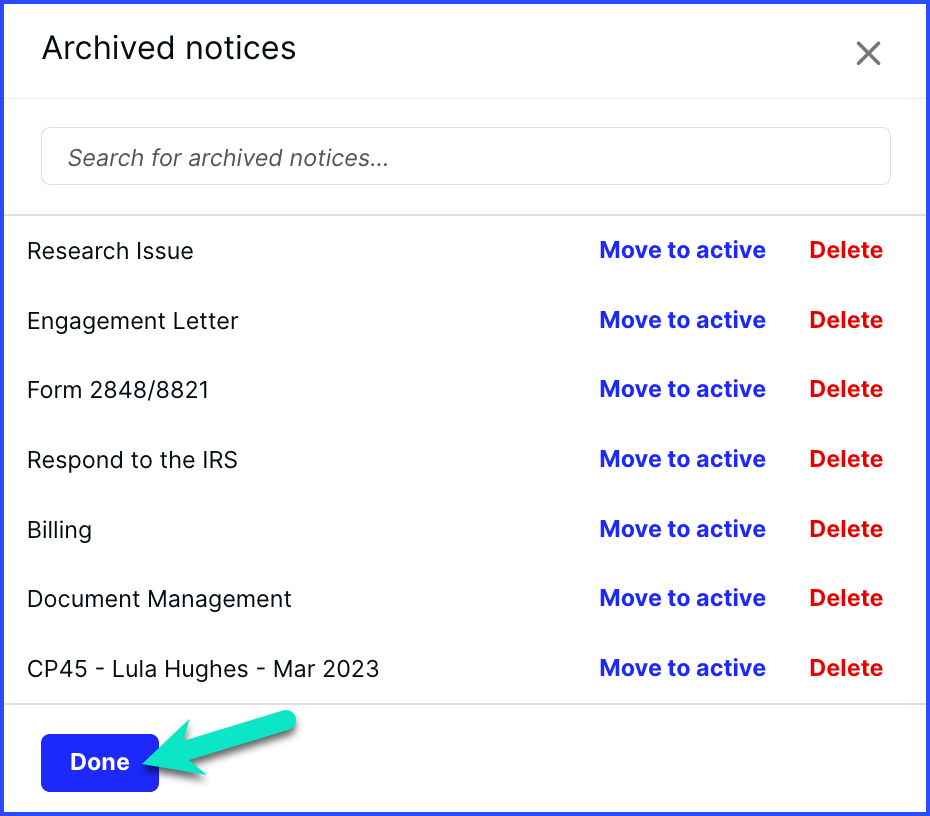Screen dimensions: 930x816
Task: Delete the Document Management notice
Action: tap(846, 598)
